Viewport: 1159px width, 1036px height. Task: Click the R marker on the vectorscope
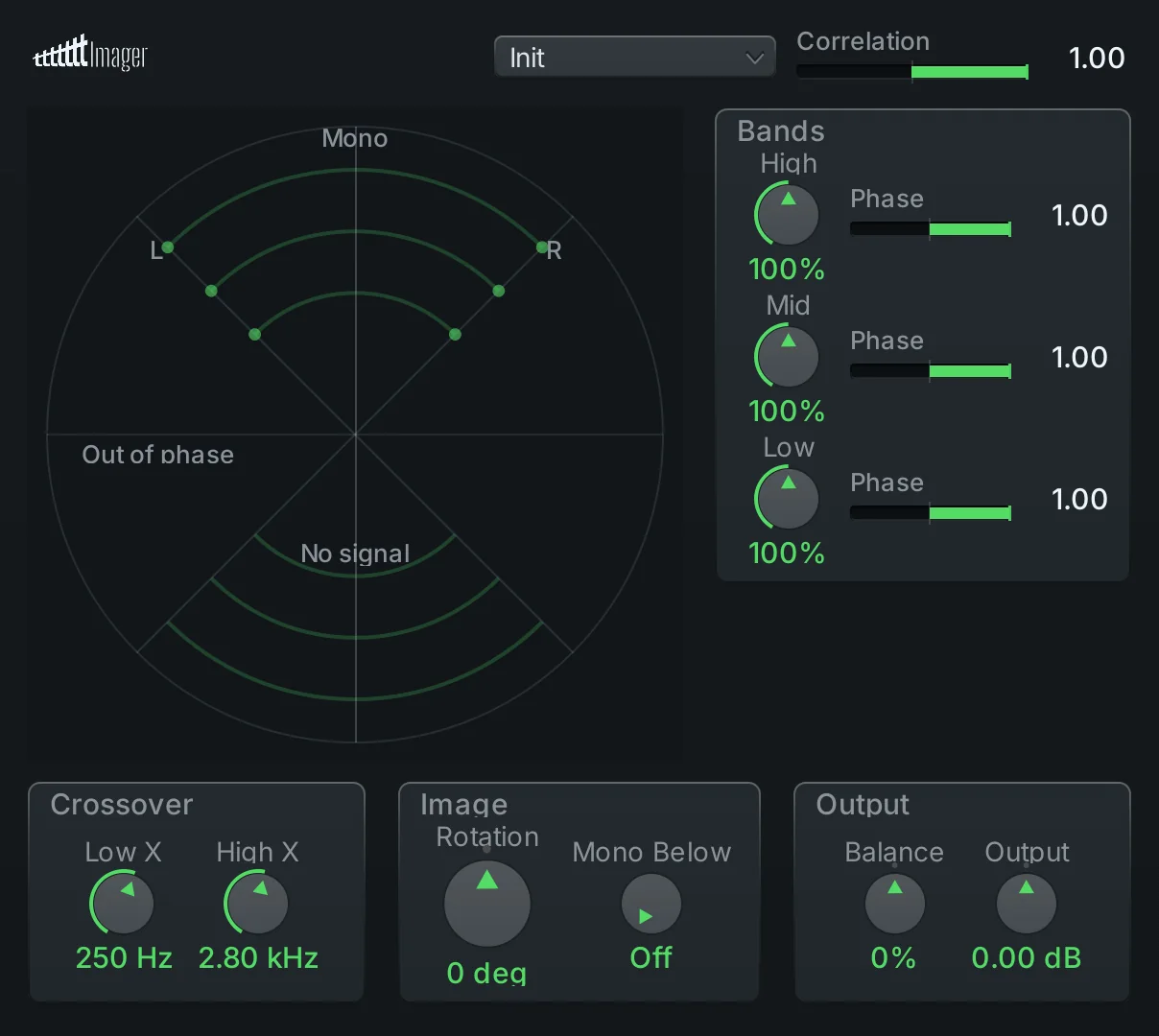click(554, 251)
